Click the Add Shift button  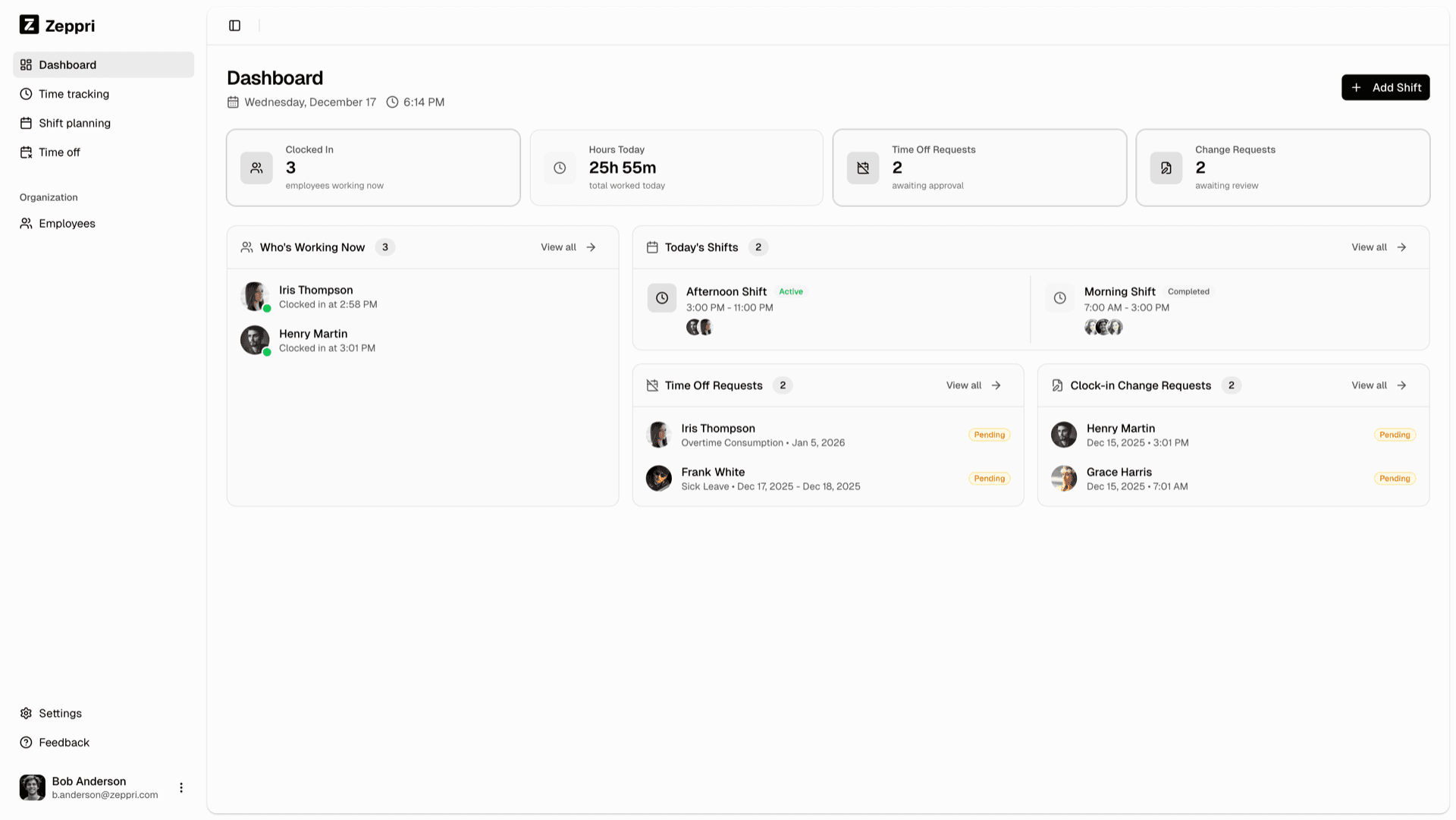pyautogui.click(x=1385, y=87)
